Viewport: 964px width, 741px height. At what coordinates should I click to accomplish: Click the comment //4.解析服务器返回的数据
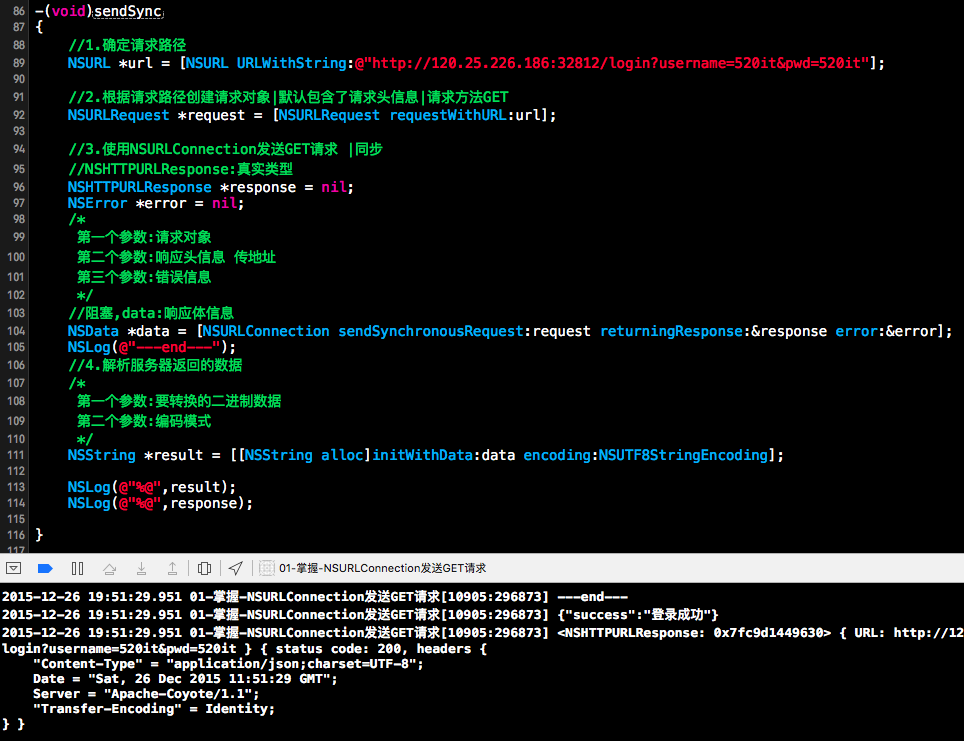155,365
